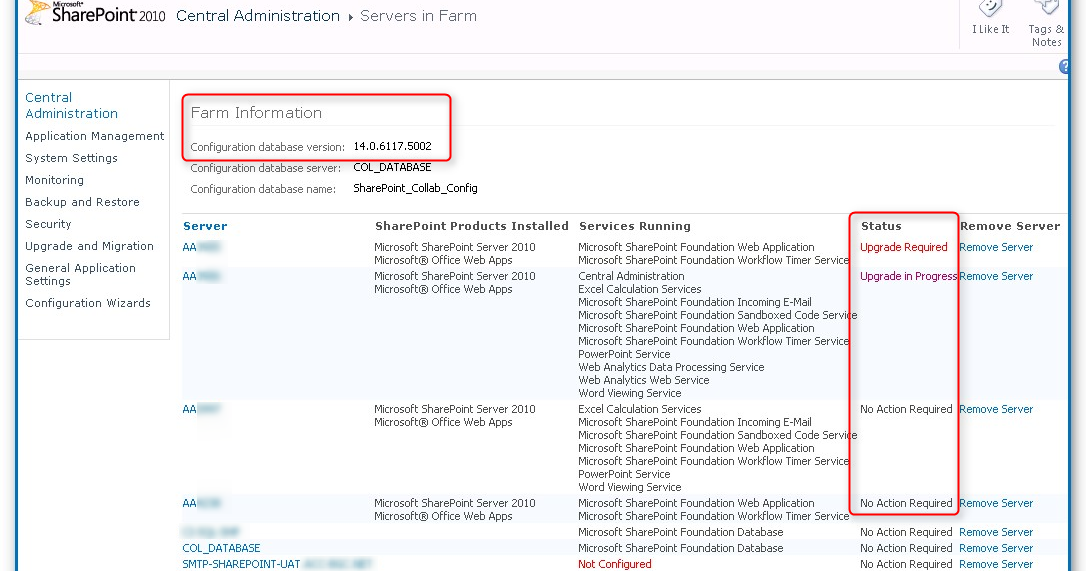Open the SMTP-SHAREPOINT-UAT server link
Viewport: 1086px width, 571px height.
click(x=241, y=564)
